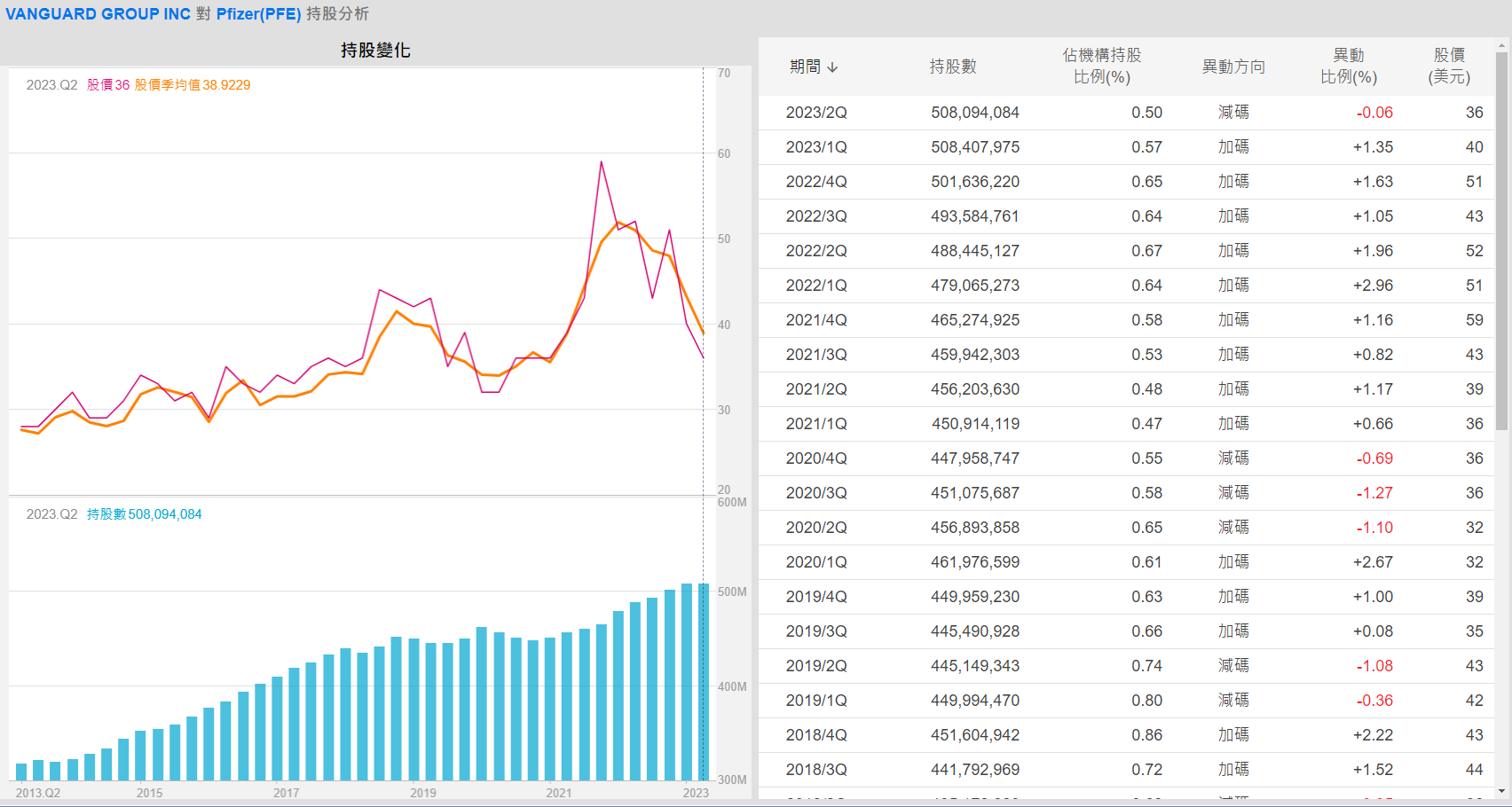Click share count 465,274,925 in the 2021/4Q row

pos(974,320)
